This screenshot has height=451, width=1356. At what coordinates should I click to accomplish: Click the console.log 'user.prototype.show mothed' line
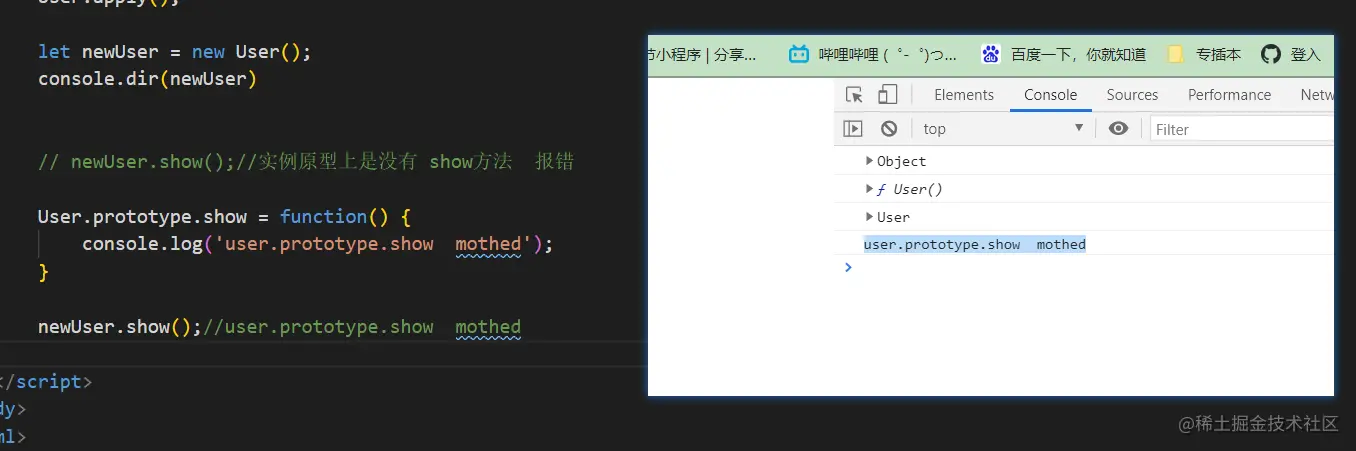tap(317, 244)
